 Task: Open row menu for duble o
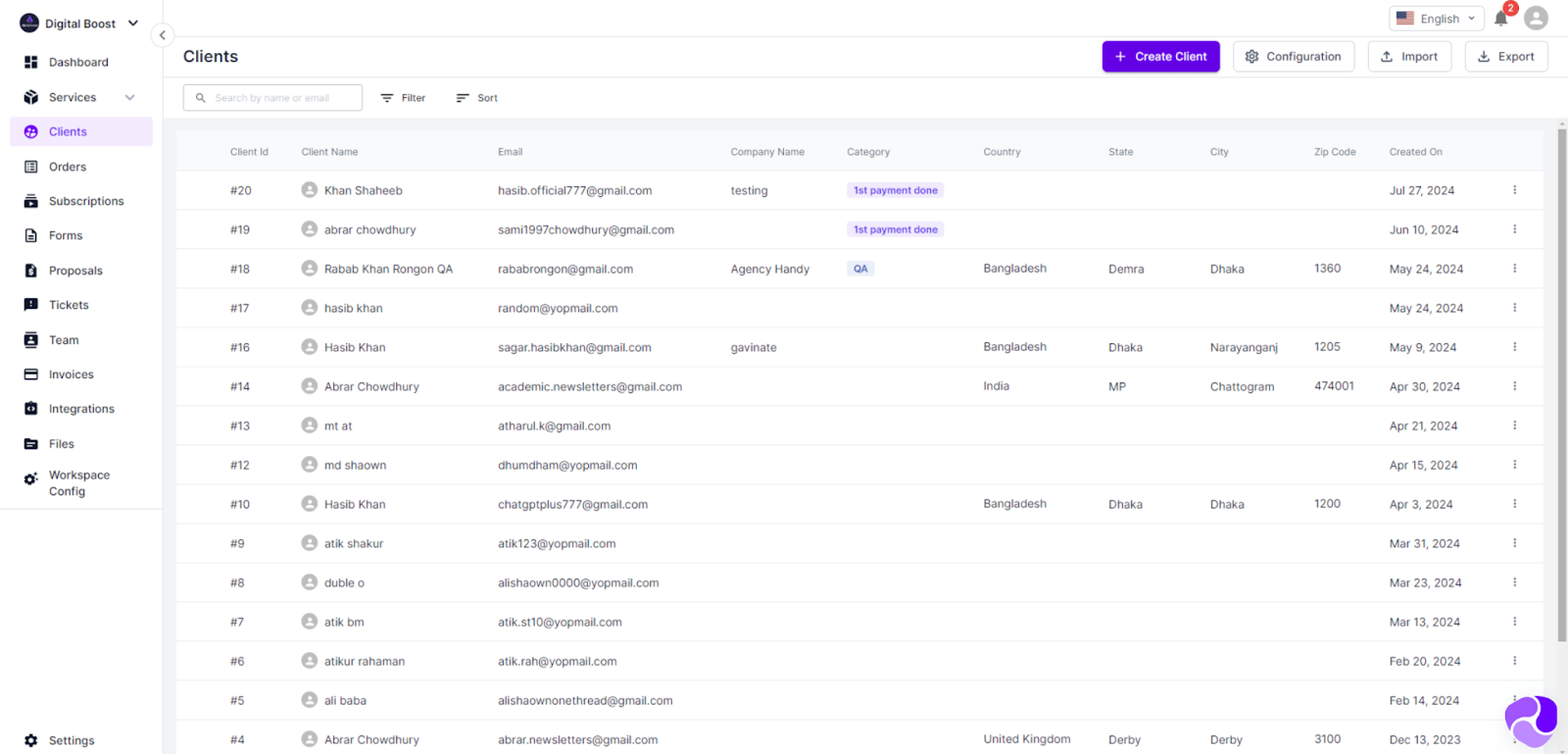coord(1514,582)
